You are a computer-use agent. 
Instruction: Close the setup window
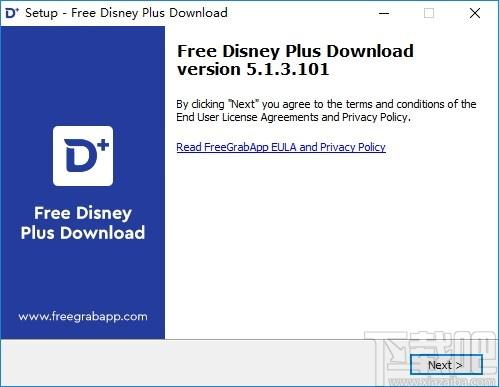475,13
